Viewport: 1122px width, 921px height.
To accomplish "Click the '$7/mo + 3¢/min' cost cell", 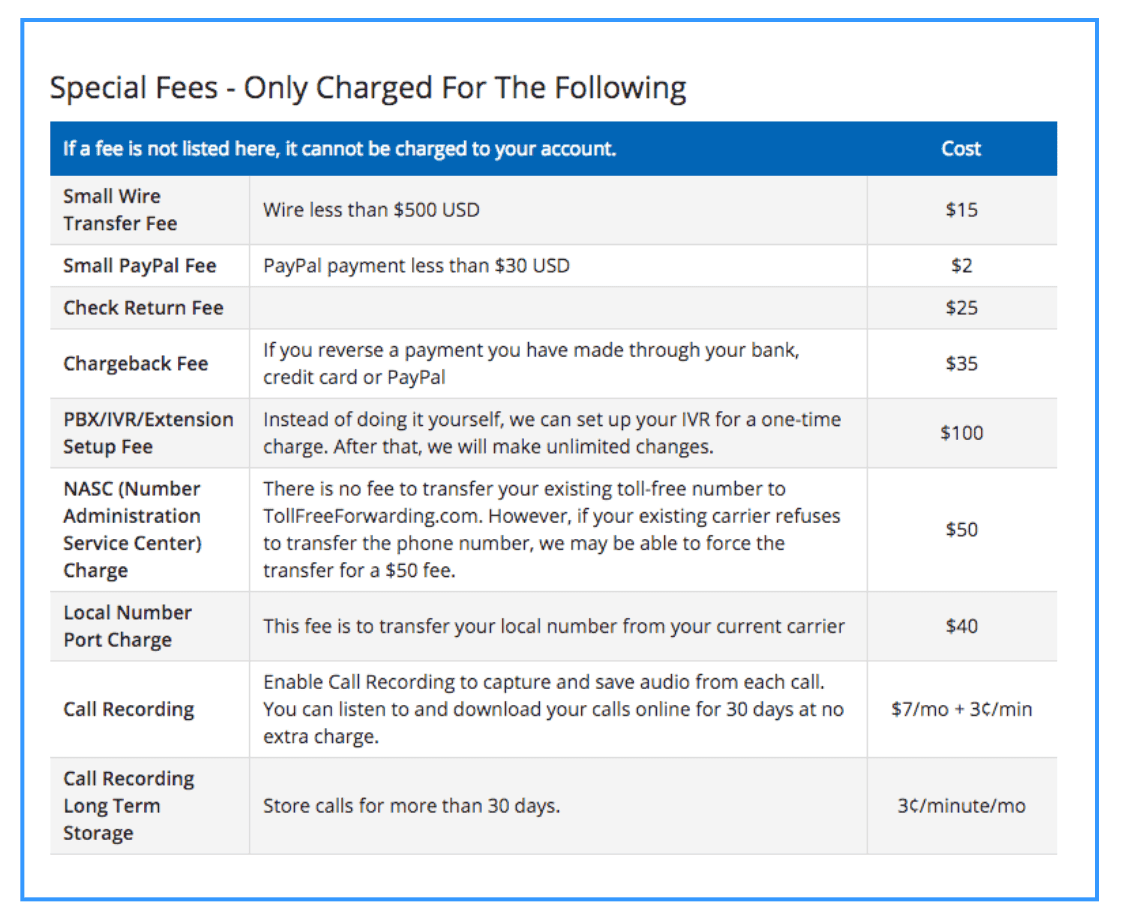I will pos(961,709).
